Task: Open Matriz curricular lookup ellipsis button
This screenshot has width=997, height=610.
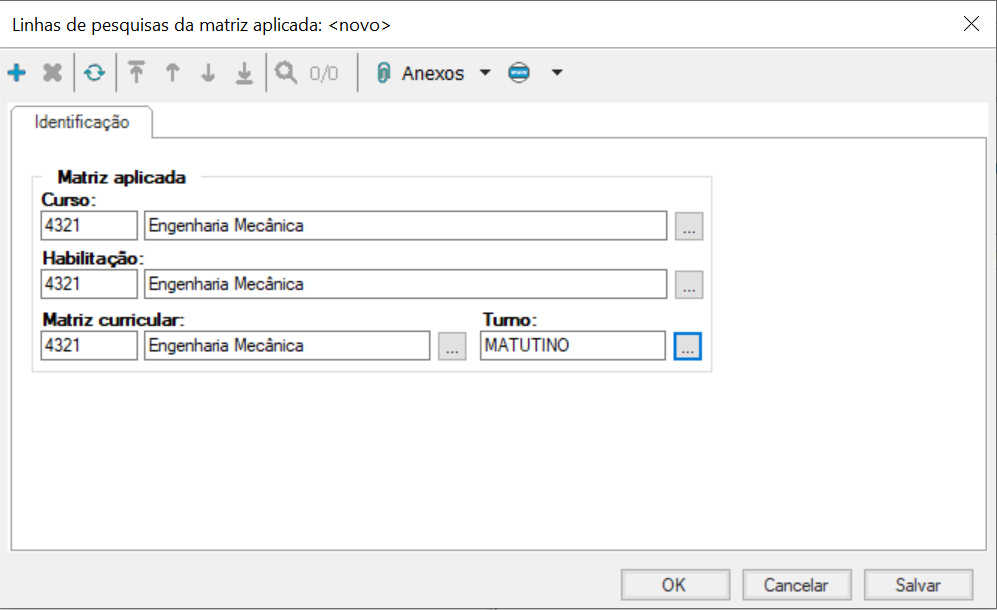Action: (452, 346)
